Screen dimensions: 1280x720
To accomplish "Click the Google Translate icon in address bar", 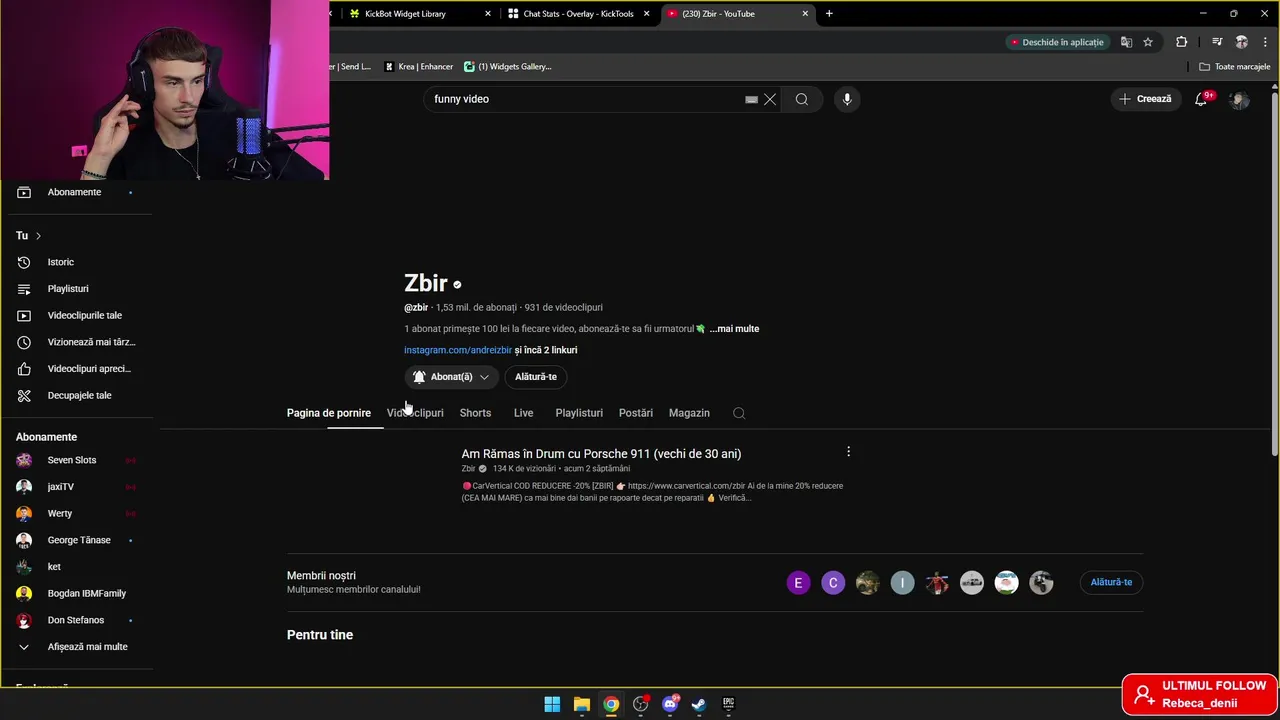I will 1126,42.
